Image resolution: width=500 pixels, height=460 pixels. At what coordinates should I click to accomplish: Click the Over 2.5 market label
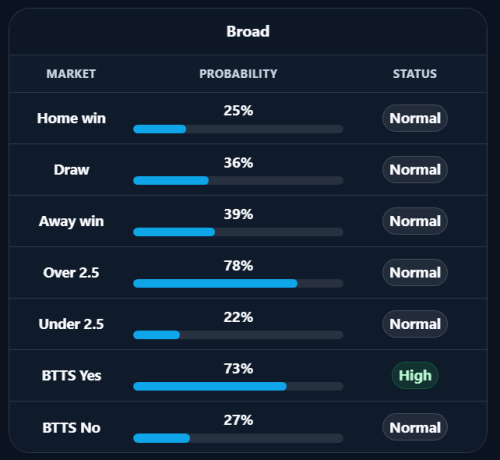pyautogui.click(x=71, y=273)
